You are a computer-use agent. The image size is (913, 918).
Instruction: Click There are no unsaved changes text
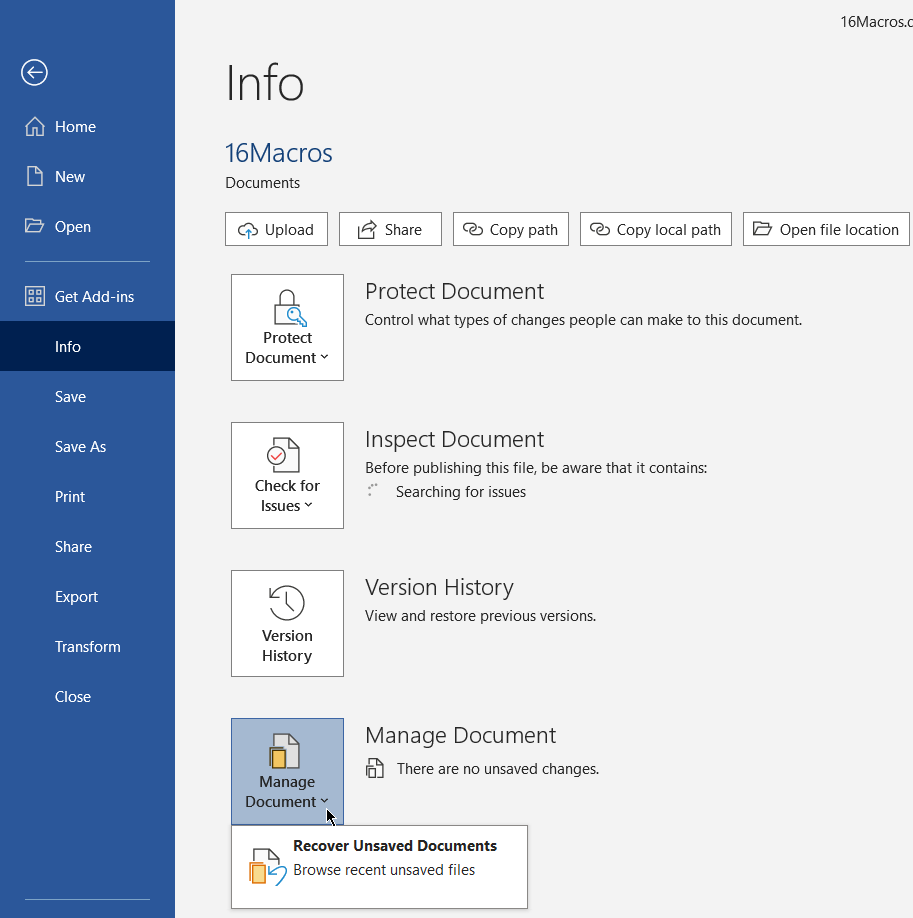498,769
